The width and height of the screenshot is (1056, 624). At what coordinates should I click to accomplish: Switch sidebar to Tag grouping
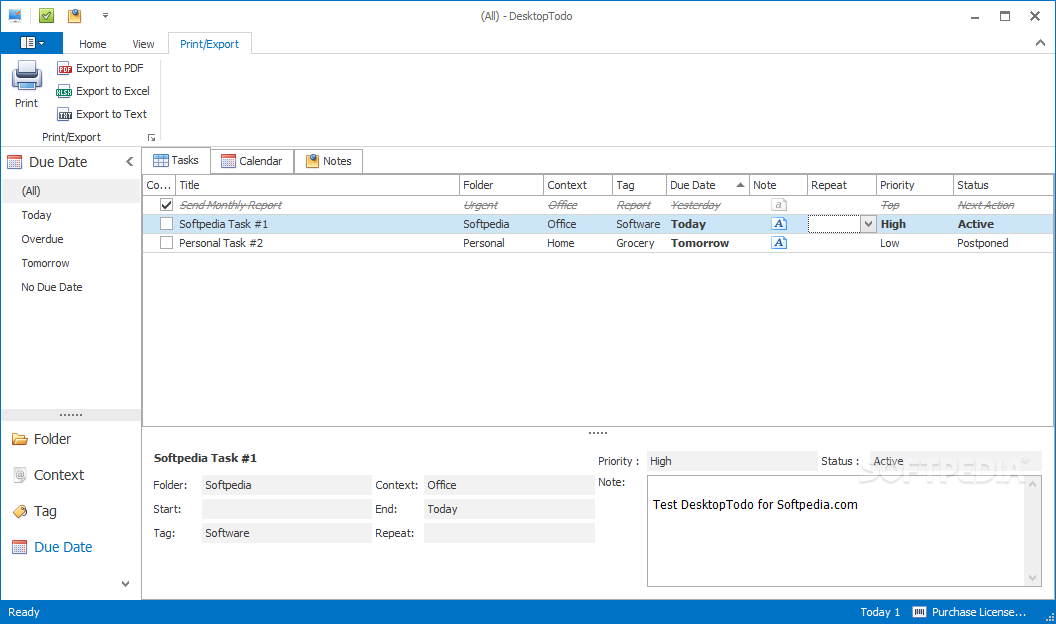coord(35,512)
